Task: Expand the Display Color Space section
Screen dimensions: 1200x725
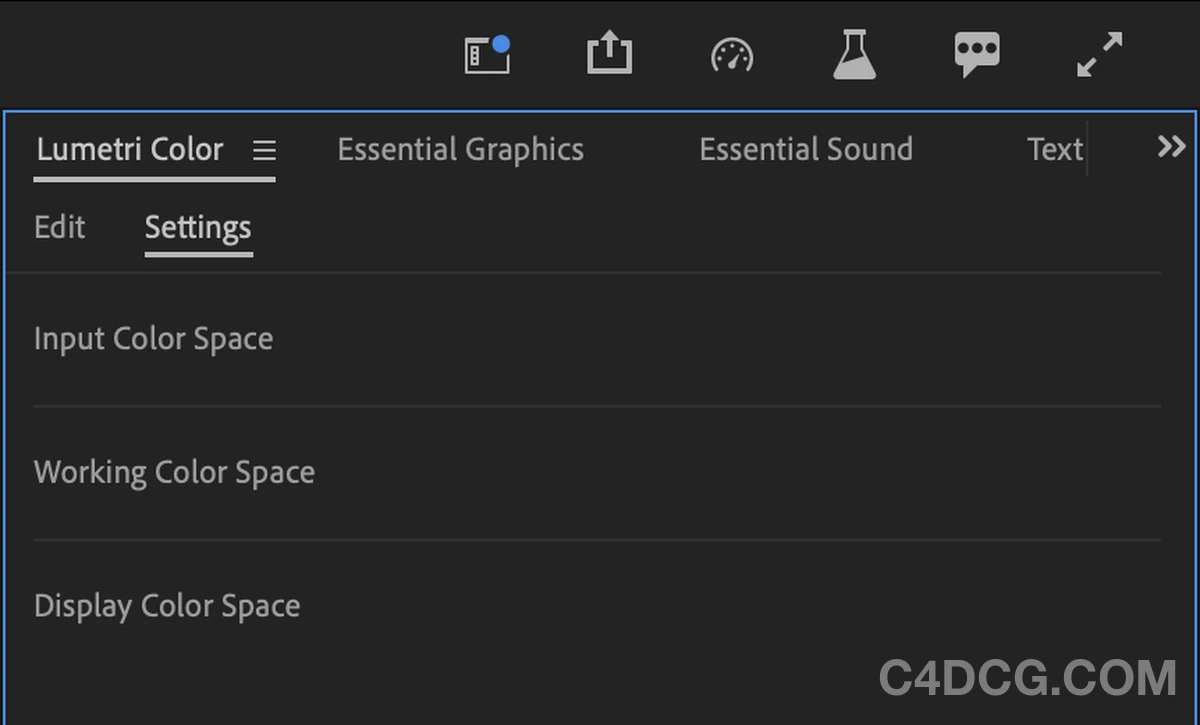Action: click(167, 606)
